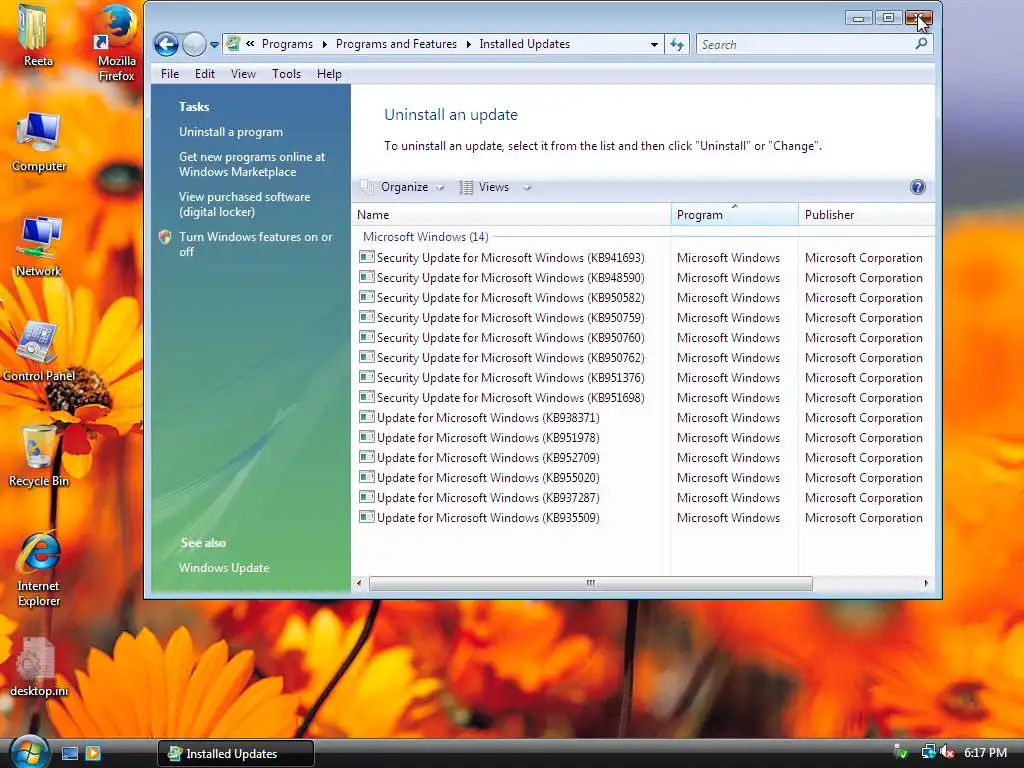Select Update KB955020 row
Viewport: 1024px width, 768px height.
tap(643, 477)
